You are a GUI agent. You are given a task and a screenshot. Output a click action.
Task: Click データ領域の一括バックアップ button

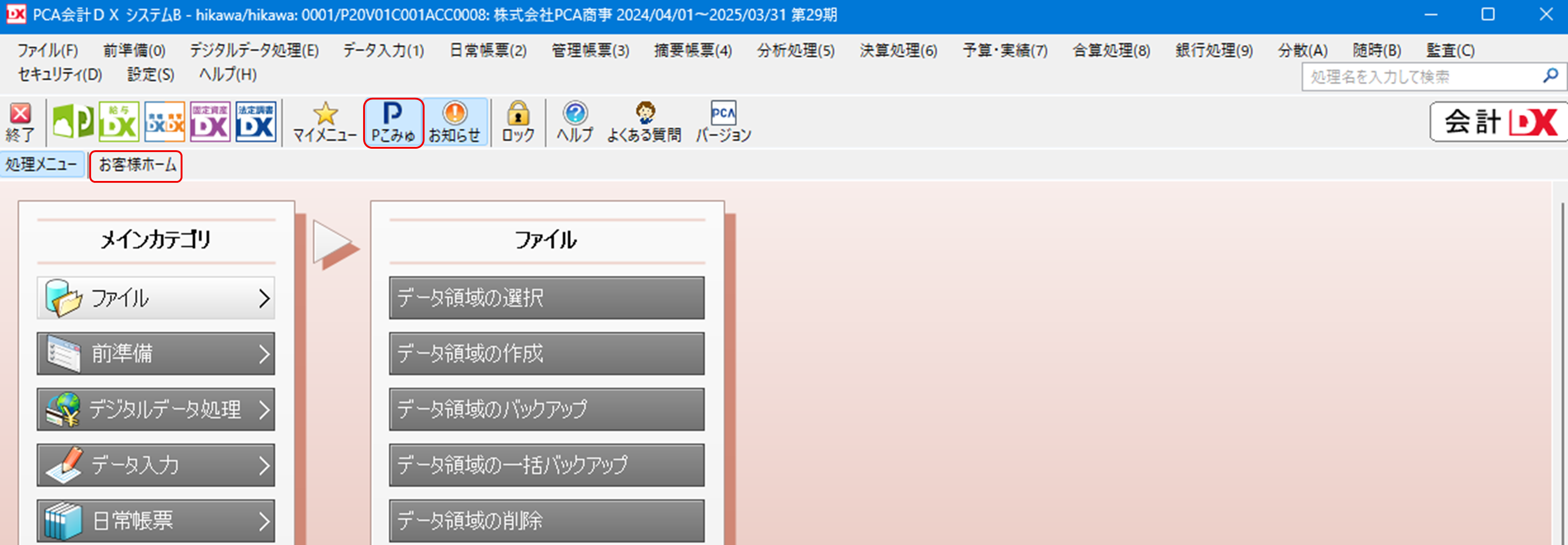547,465
